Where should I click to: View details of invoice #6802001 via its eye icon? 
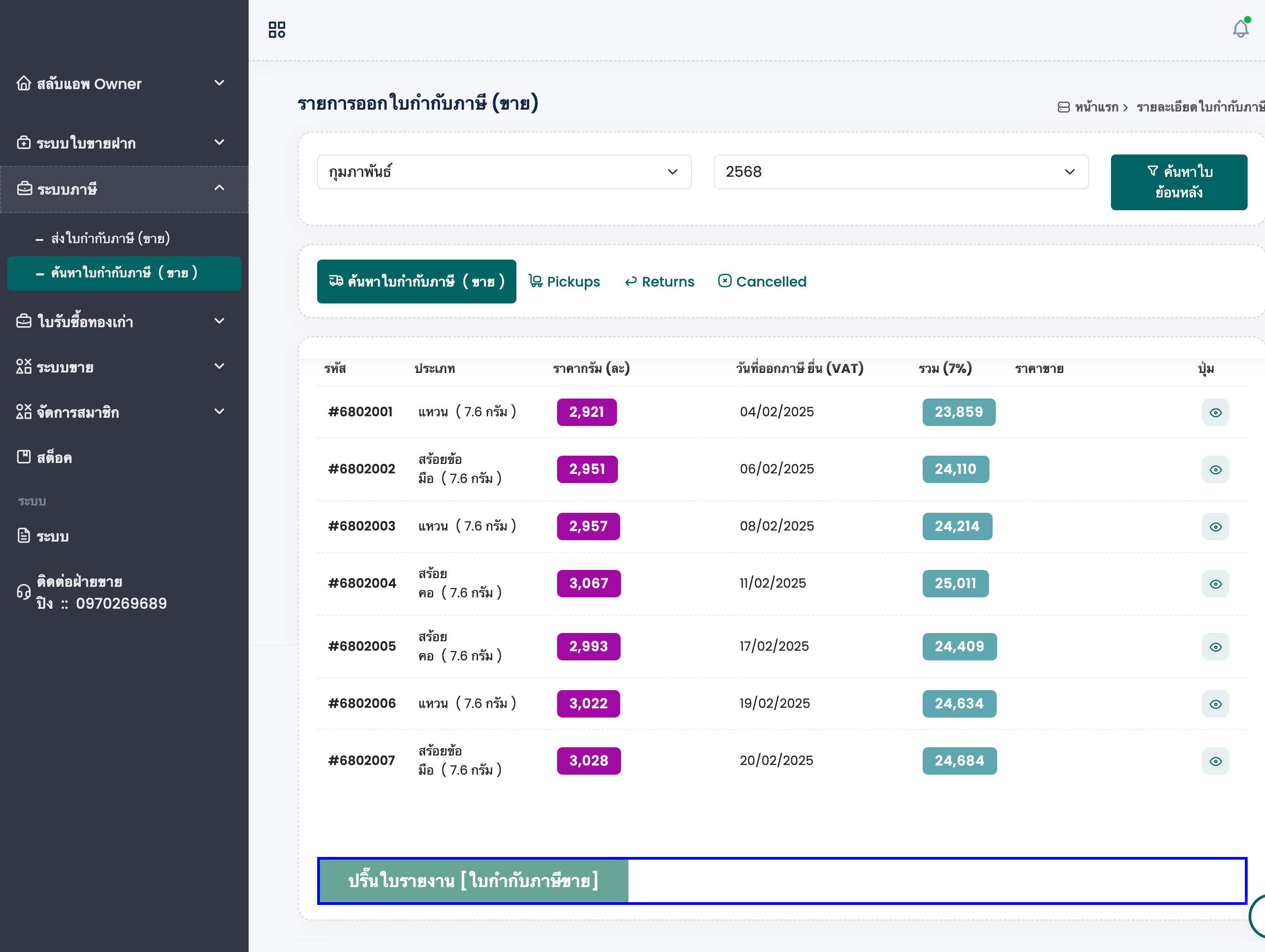(x=1215, y=412)
